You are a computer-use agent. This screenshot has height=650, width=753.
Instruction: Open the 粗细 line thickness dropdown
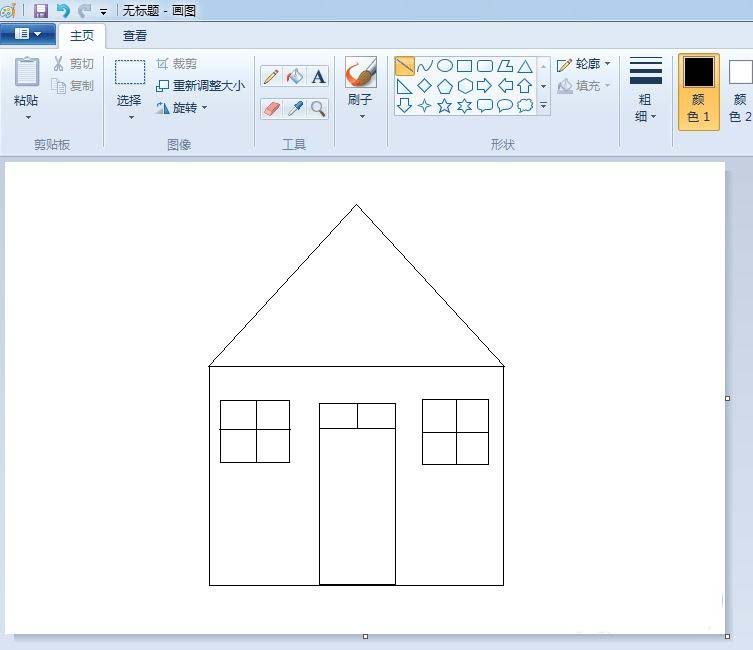click(x=645, y=89)
